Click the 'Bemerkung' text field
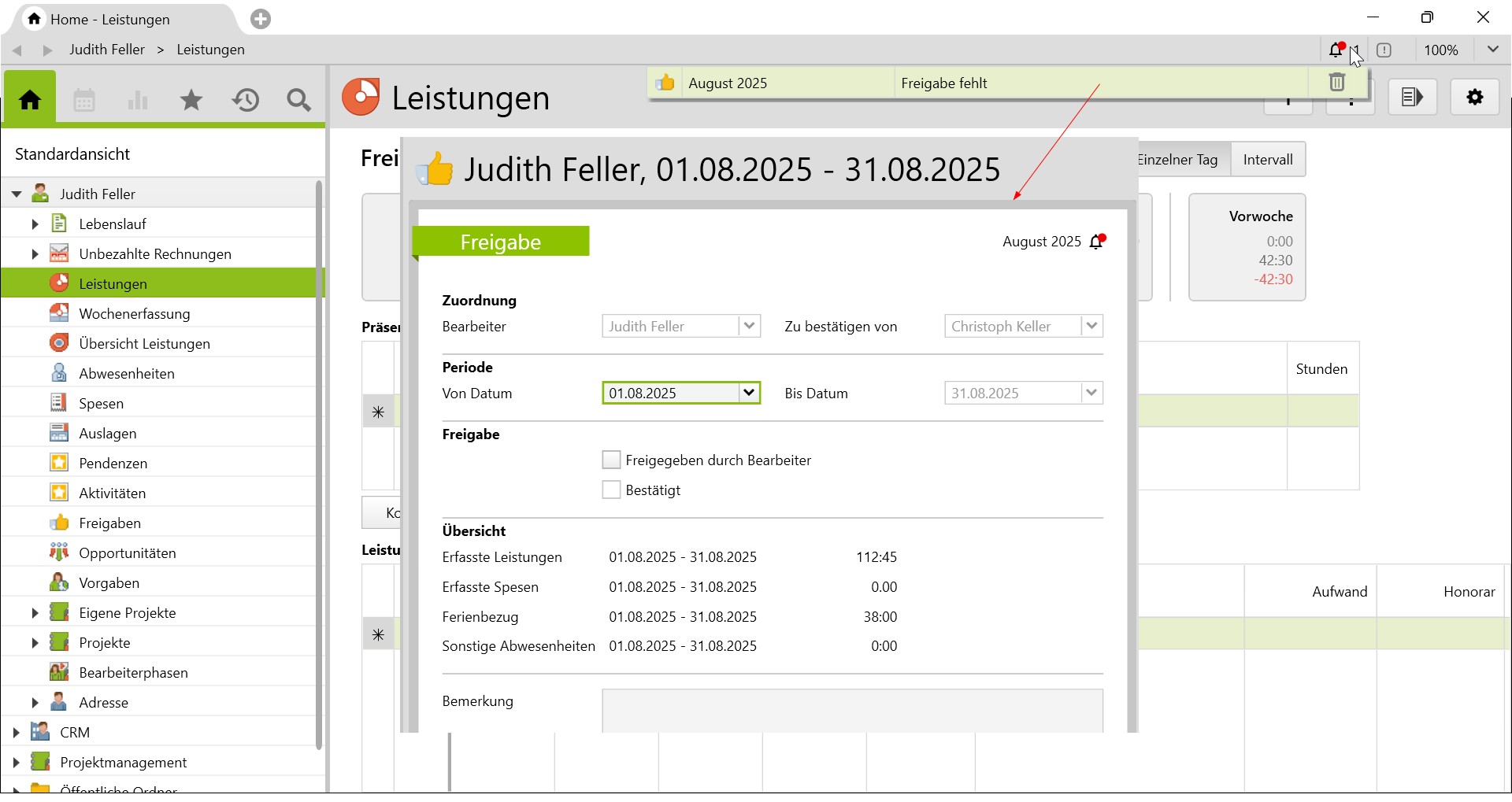Viewport: 1512px width, 802px height. coord(852,711)
